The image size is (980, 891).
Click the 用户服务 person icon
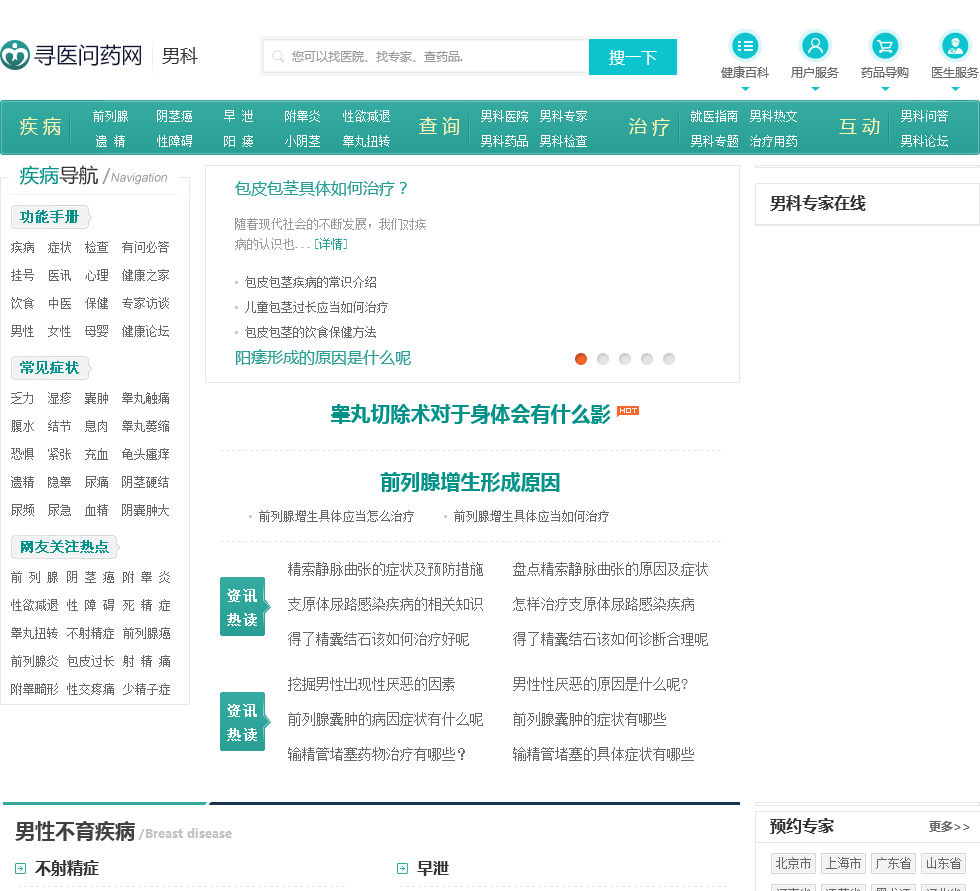pos(815,46)
